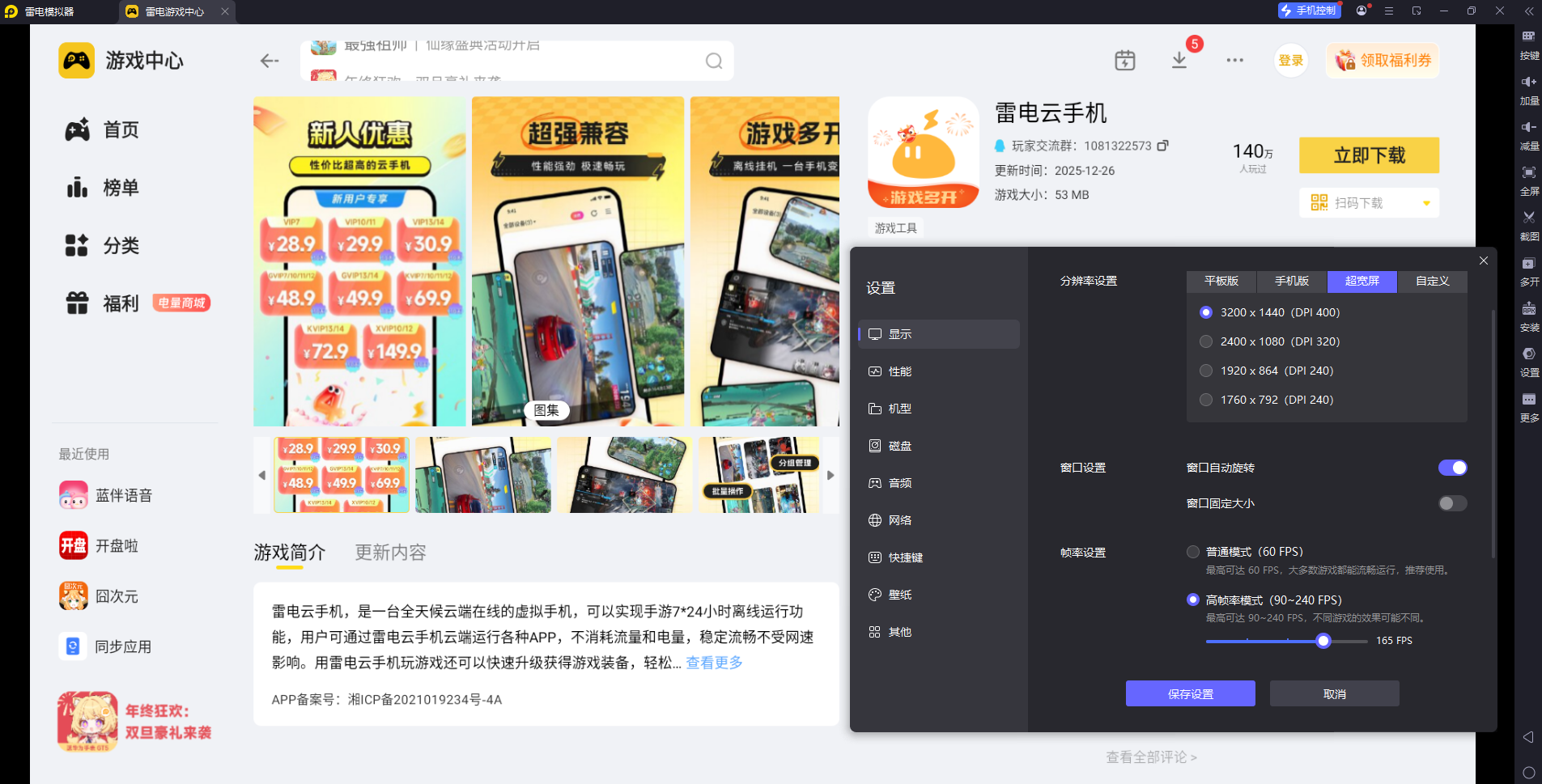1542x784 pixels.
Task: Select resolution 3200 x 1440 (DPI 400)
Action: (1206, 312)
